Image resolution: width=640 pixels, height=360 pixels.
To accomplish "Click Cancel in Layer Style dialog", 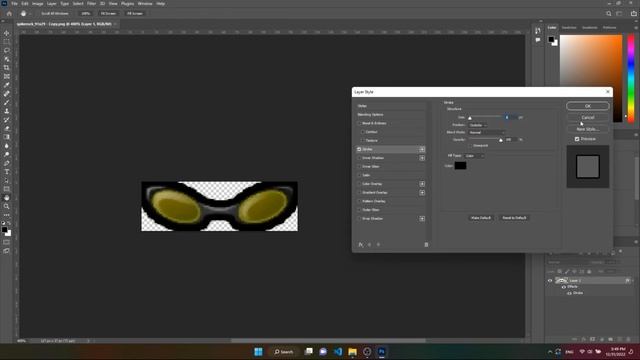I will coord(588,118).
